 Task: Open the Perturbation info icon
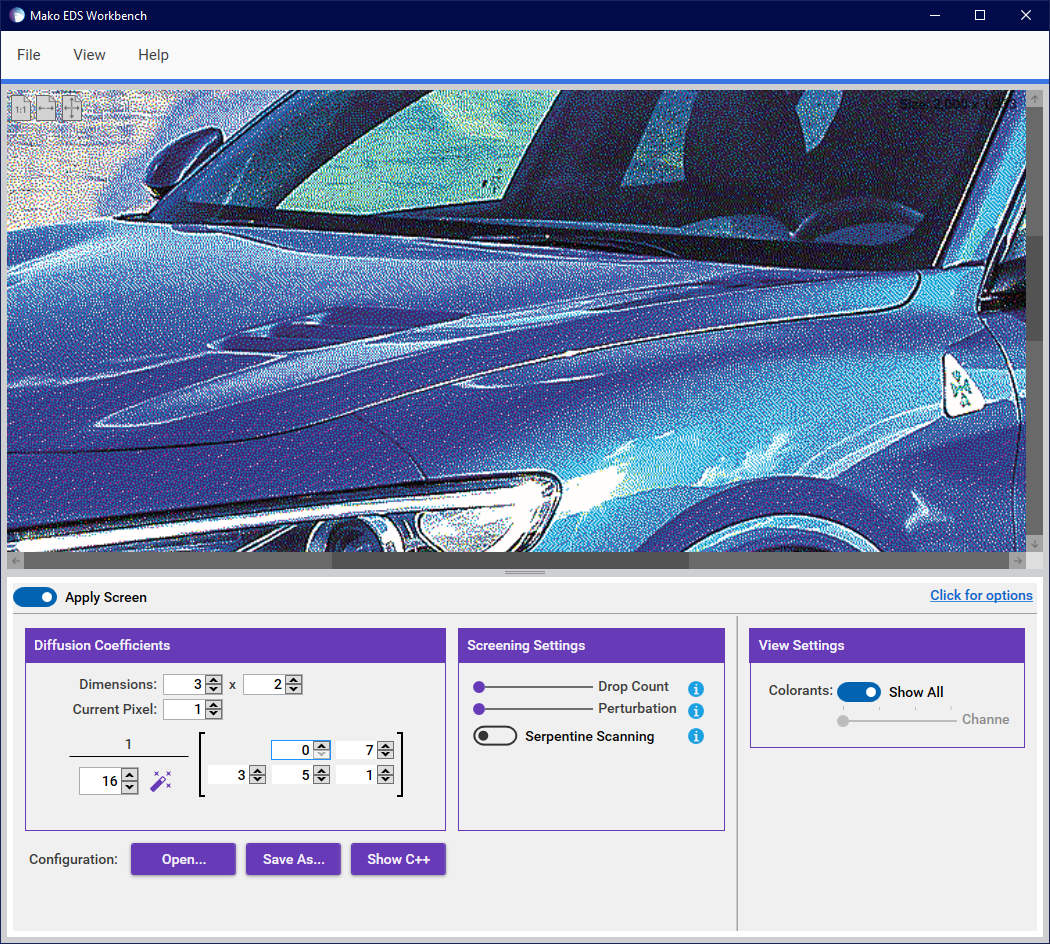tap(696, 711)
